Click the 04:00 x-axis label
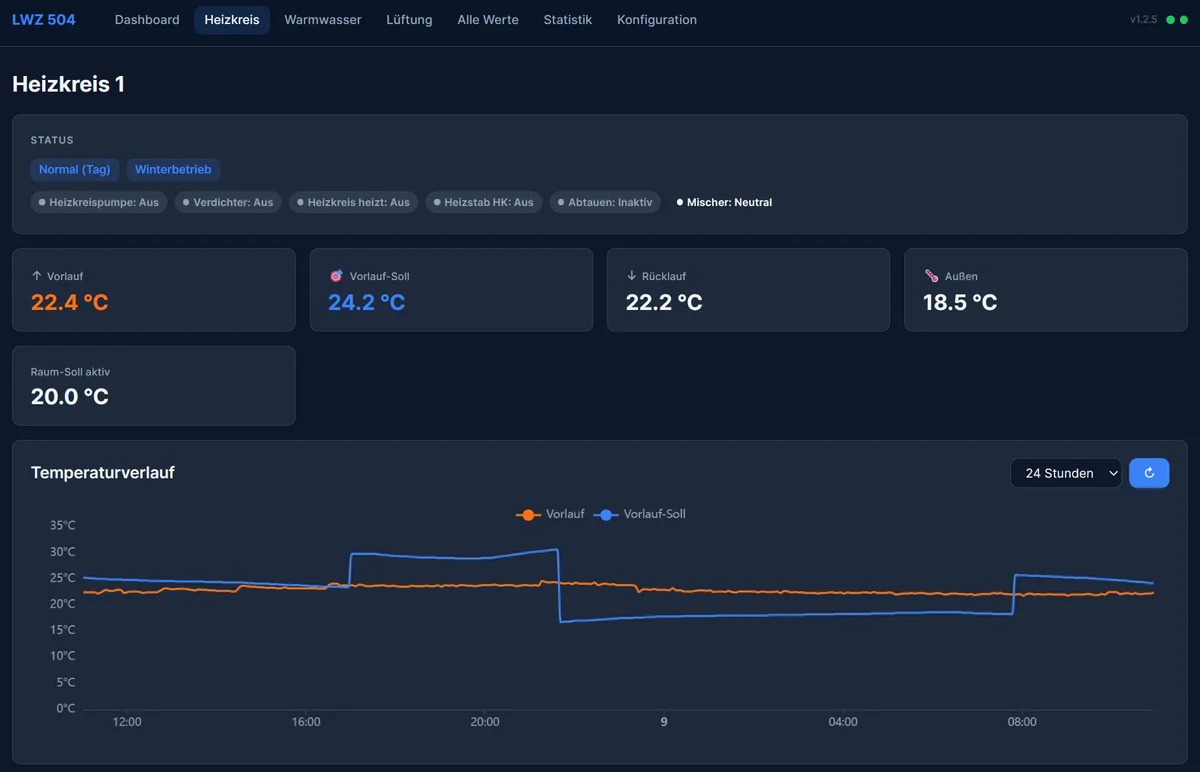This screenshot has width=1200, height=772. coord(843,722)
